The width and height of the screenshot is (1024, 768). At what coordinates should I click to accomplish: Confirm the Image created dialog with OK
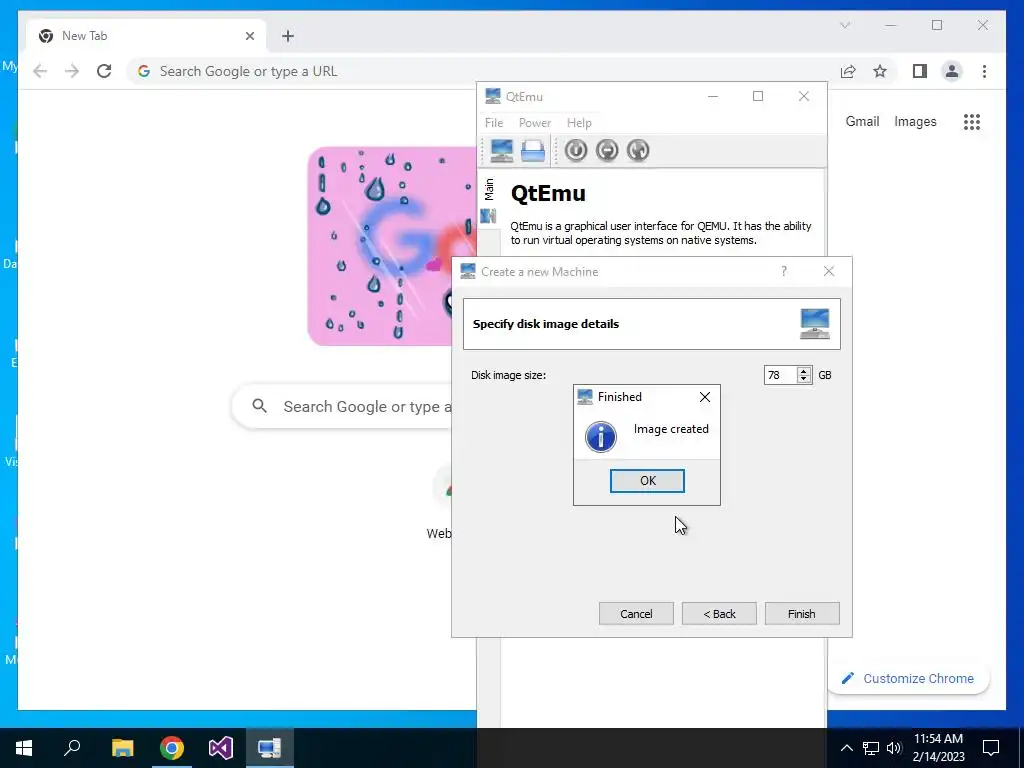pos(647,481)
